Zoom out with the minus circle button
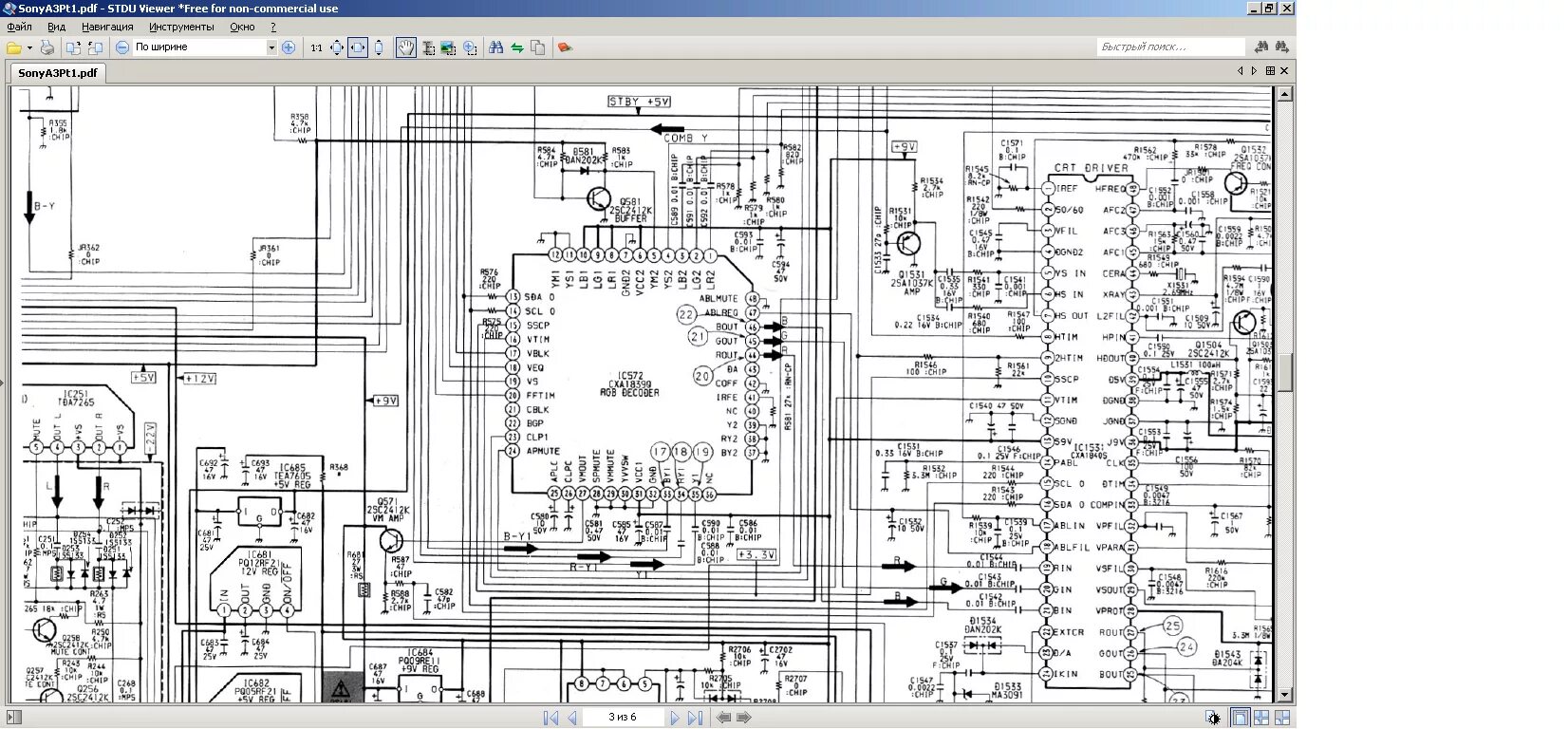1568x729 pixels. pos(122,47)
